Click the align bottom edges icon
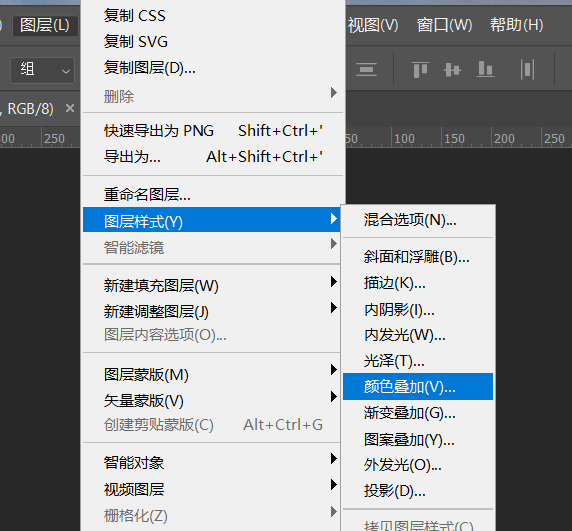 485,69
